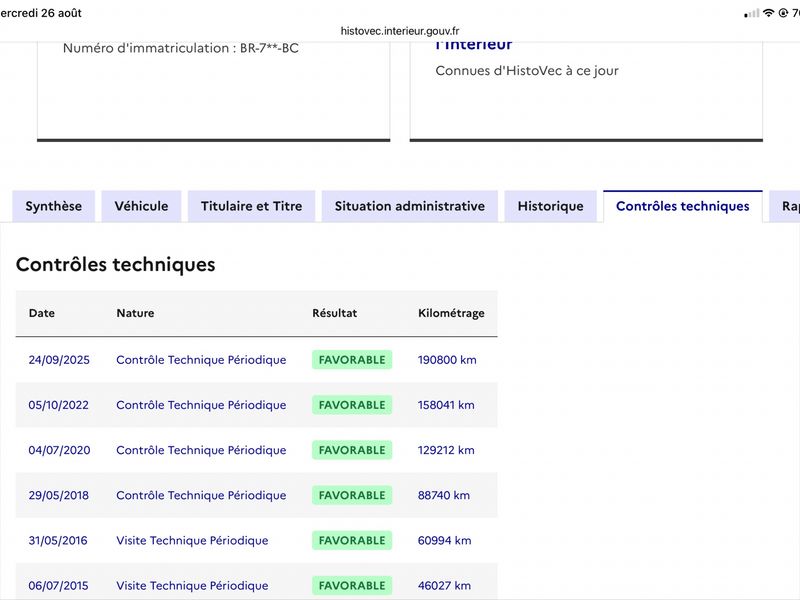Screen dimensions: 800x600
Task: Click Contrôle Technique Périodique in 05/10/2022 row
Action: (201, 405)
